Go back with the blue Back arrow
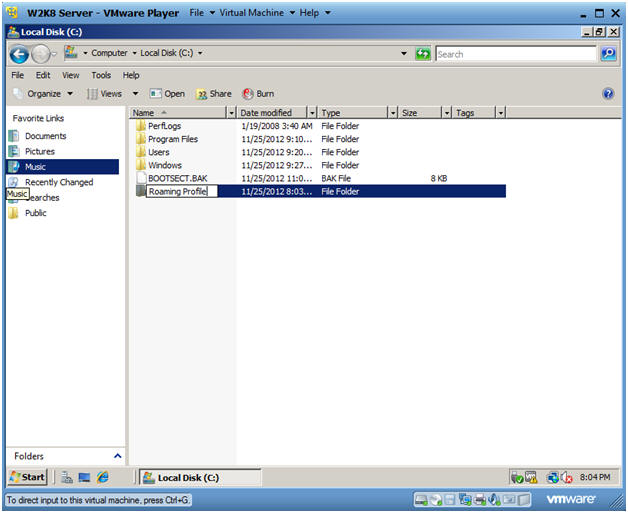The width and height of the screenshot is (628, 513). tap(19, 54)
